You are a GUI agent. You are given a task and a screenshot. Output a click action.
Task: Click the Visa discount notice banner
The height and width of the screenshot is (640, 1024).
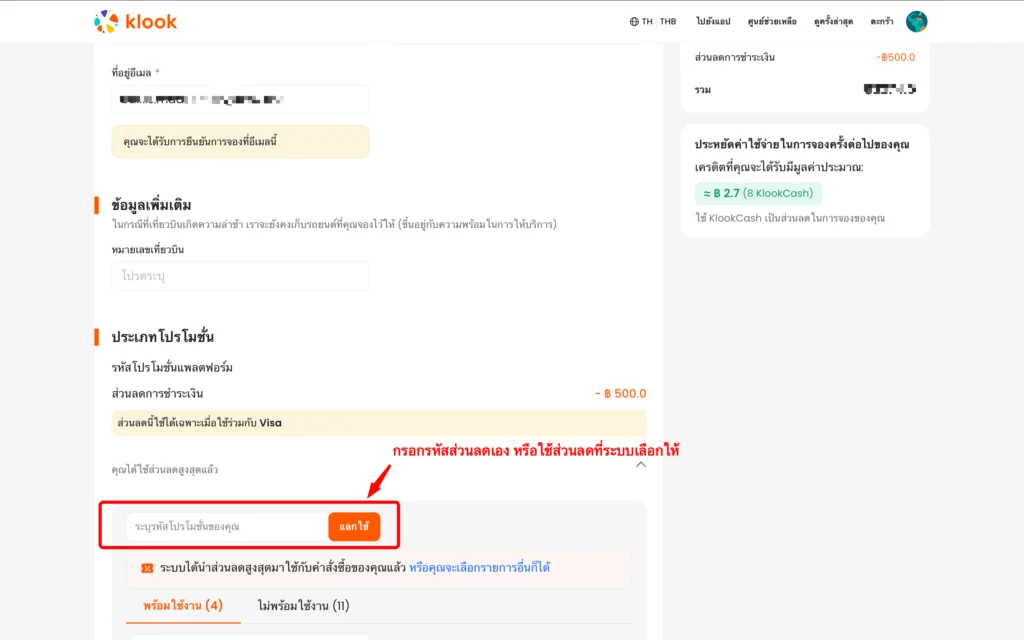point(379,423)
